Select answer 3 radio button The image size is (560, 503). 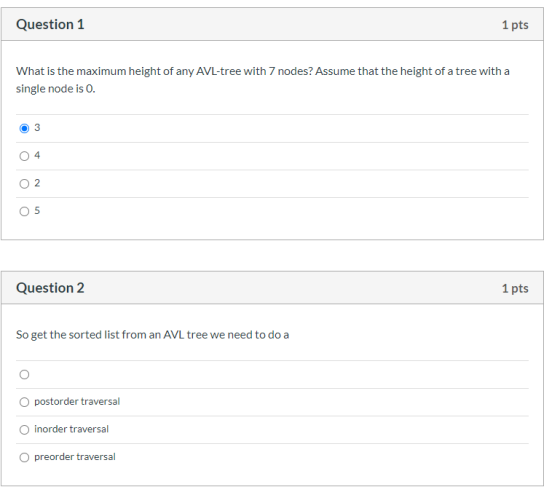point(24,128)
